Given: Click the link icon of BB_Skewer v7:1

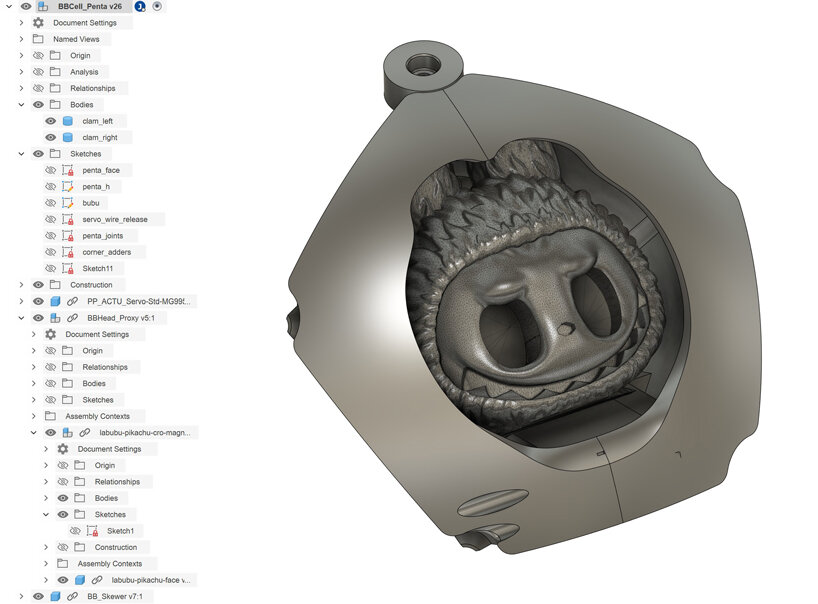Looking at the screenshot, I should [73, 596].
